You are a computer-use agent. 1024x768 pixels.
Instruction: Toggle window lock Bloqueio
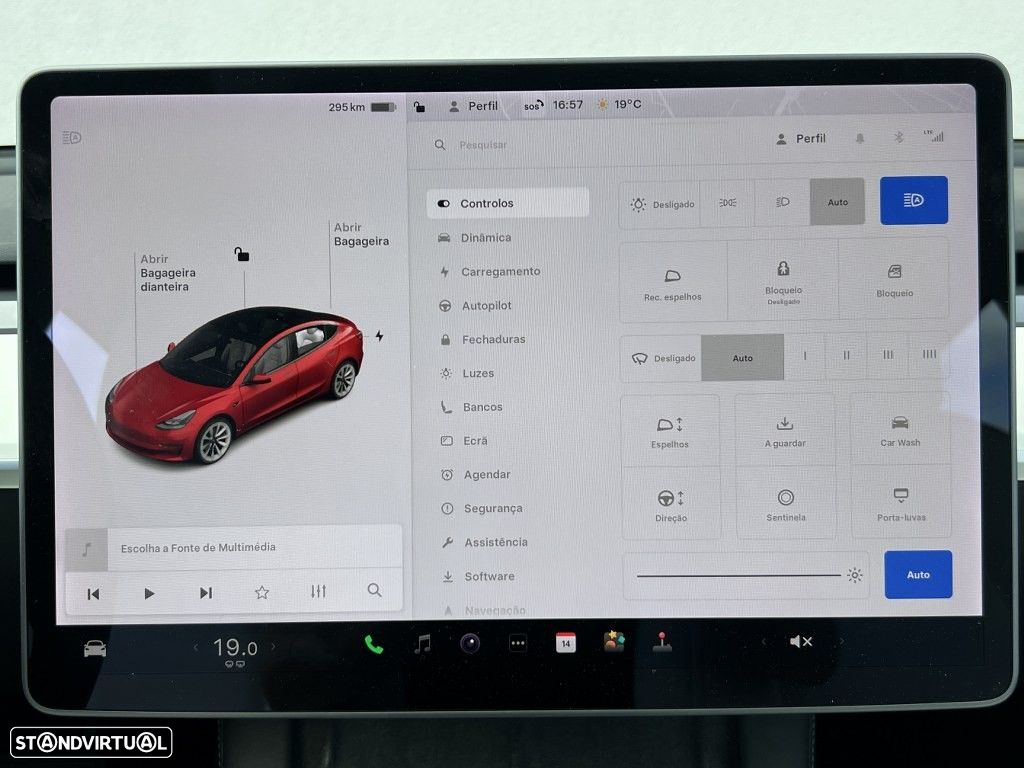click(x=894, y=279)
